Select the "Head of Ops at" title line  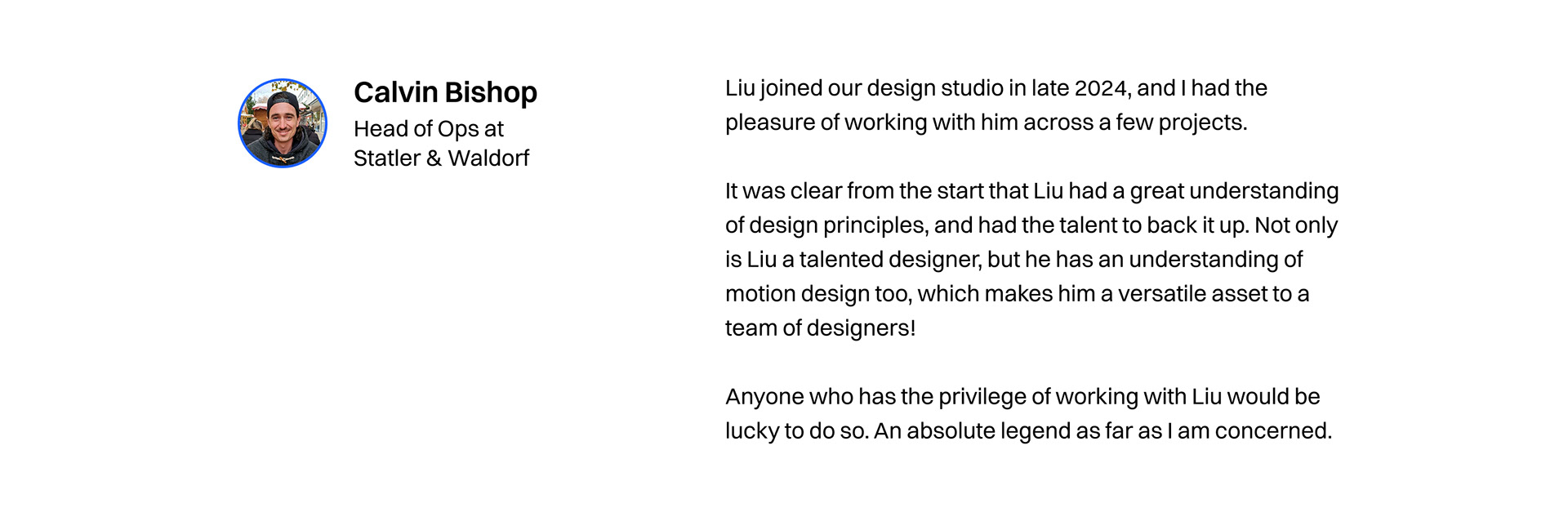pyautogui.click(x=429, y=129)
